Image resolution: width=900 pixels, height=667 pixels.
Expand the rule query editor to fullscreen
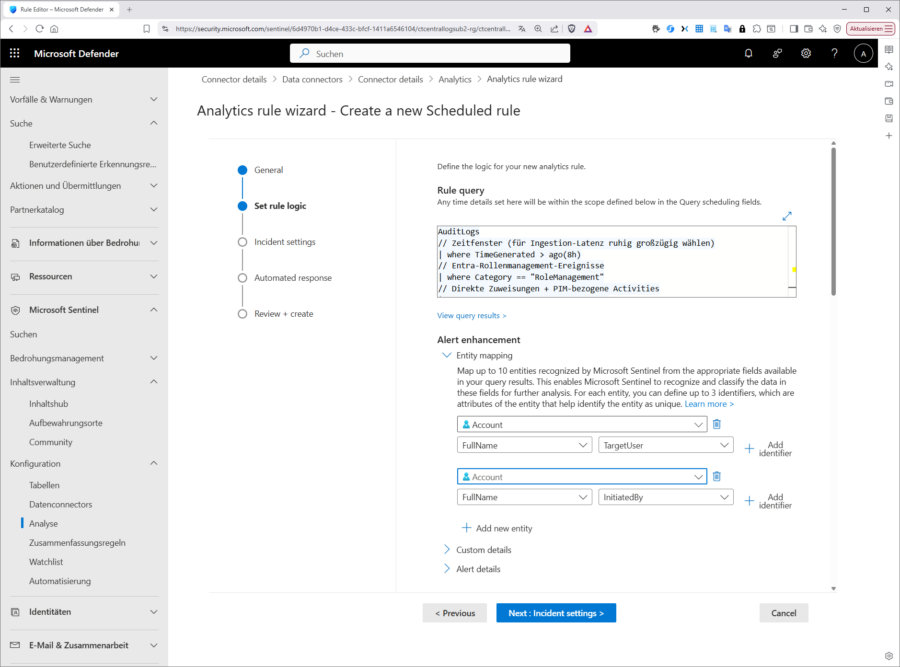(x=787, y=216)
